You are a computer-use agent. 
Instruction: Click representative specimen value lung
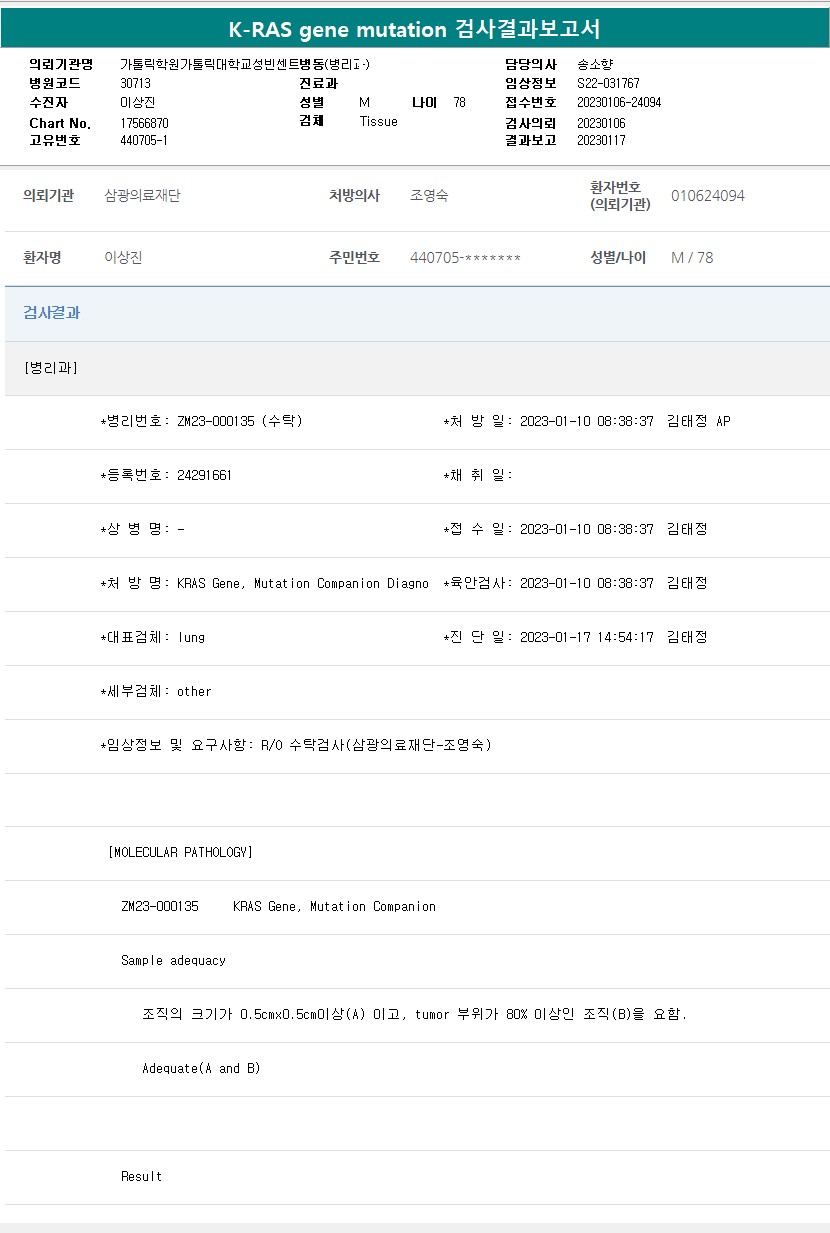point(191,637)
